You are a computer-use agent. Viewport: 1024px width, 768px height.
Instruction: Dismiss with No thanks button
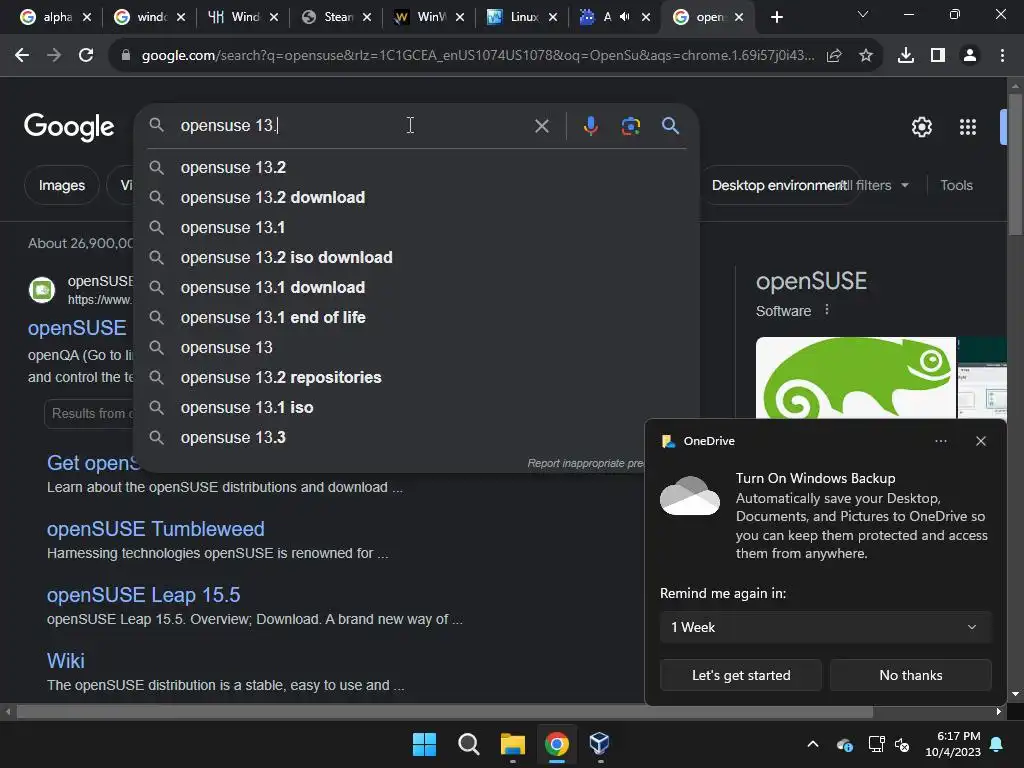[910, 675]
